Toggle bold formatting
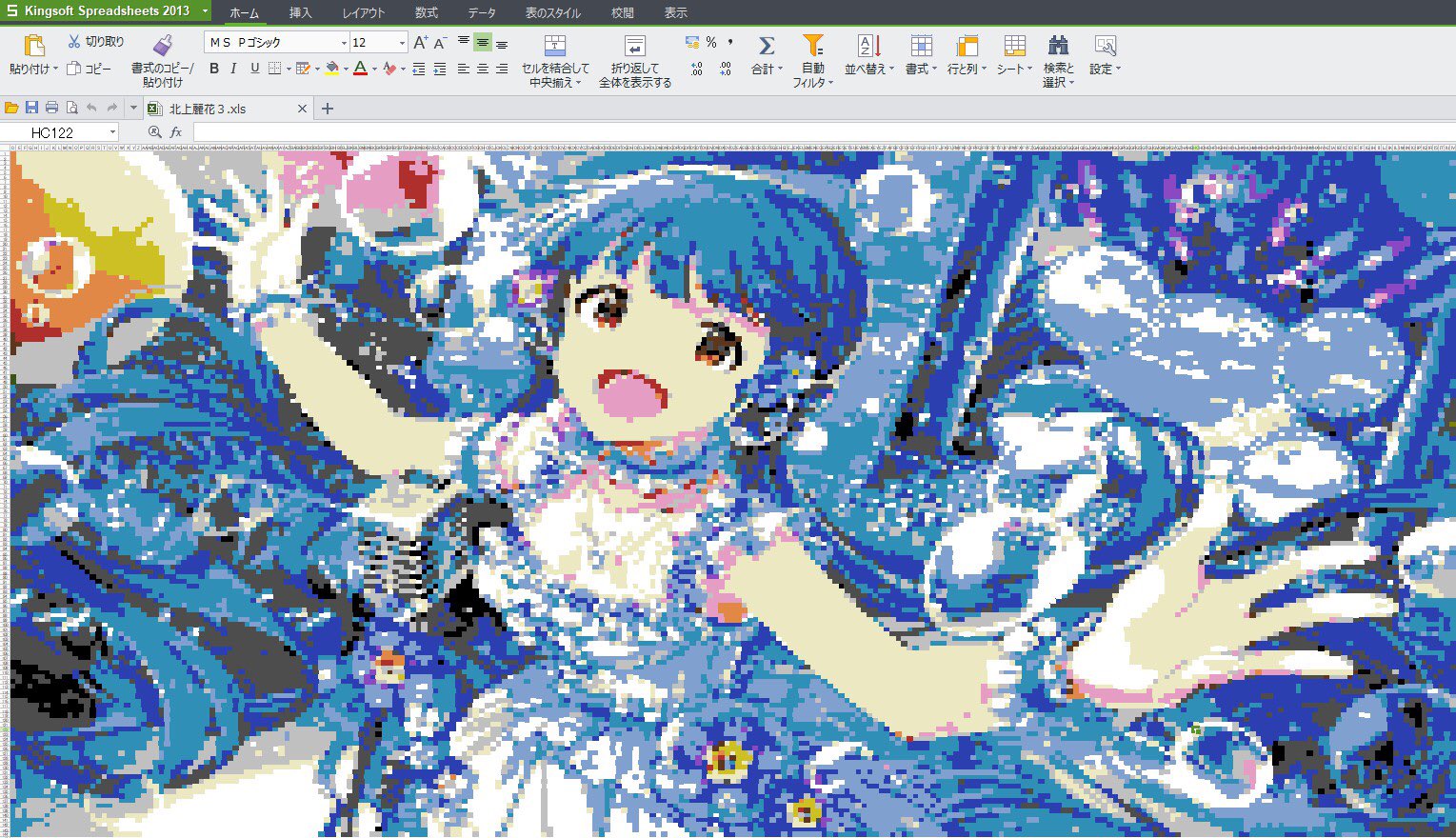1456x838 pixels. (214, 69)
